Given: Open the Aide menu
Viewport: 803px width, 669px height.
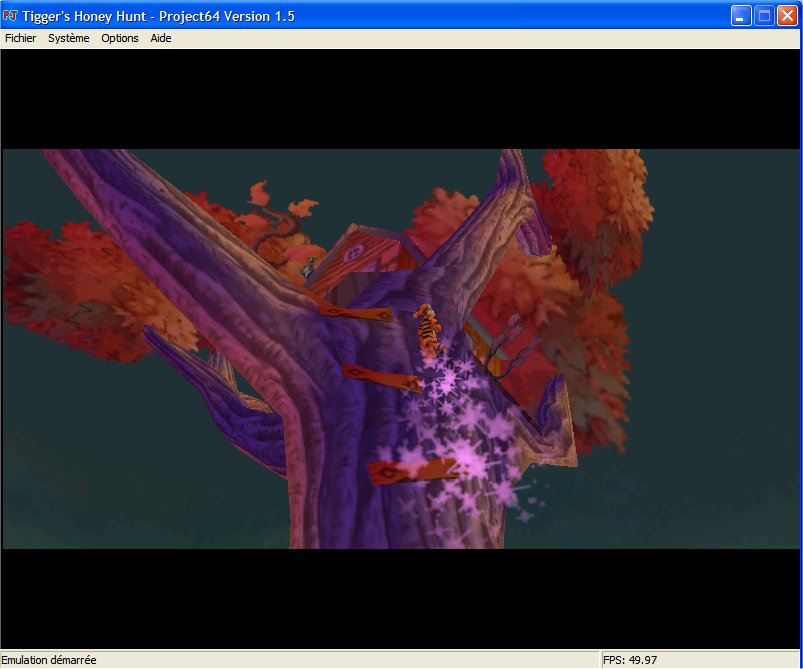Looking at the screenshot, I should point(161,38).
